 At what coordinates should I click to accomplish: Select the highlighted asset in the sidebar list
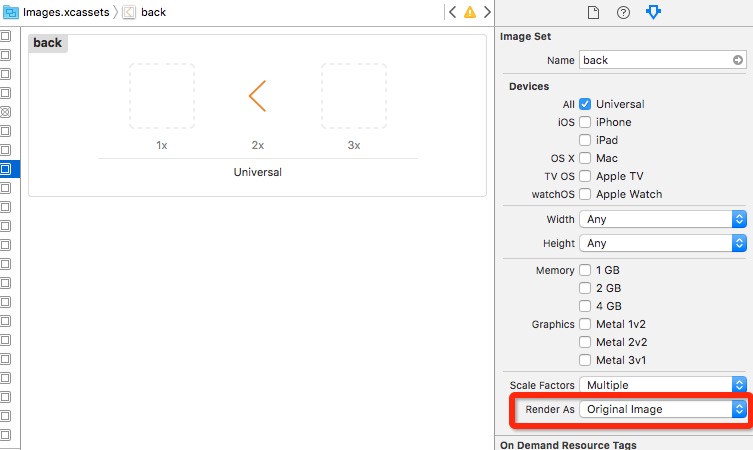tap(6, 169)
